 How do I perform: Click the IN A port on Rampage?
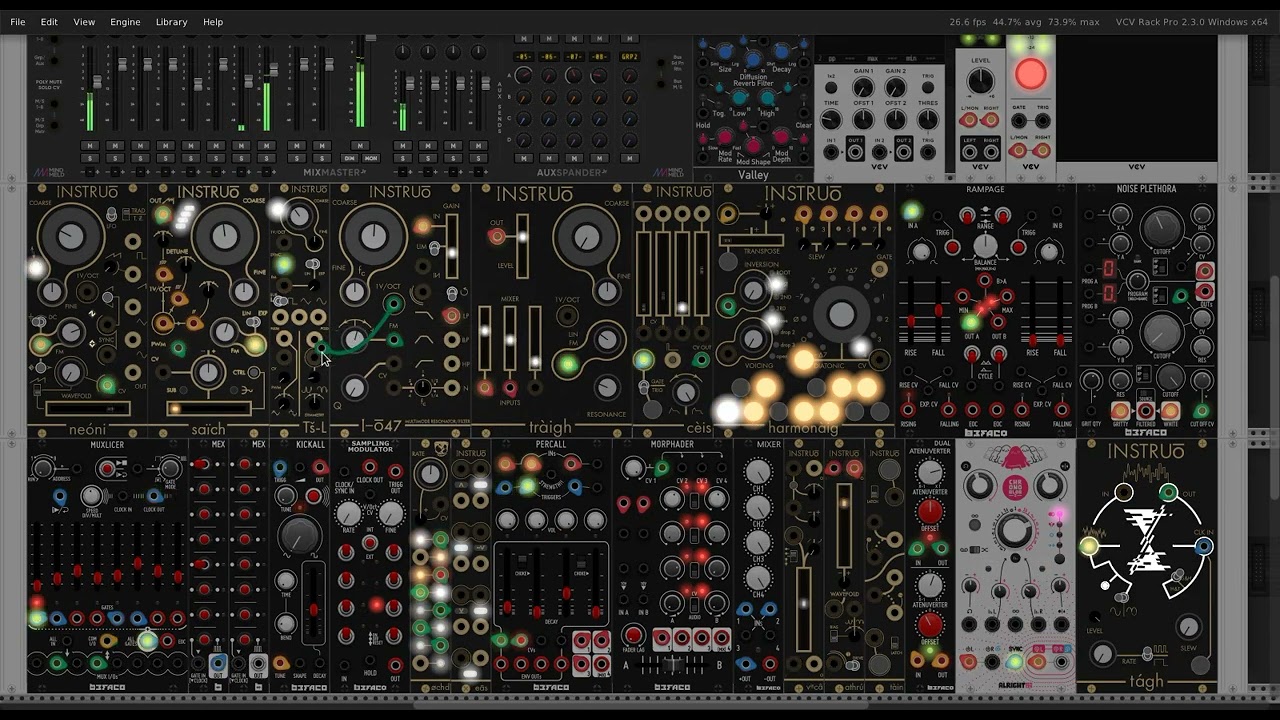click(911, 211)
